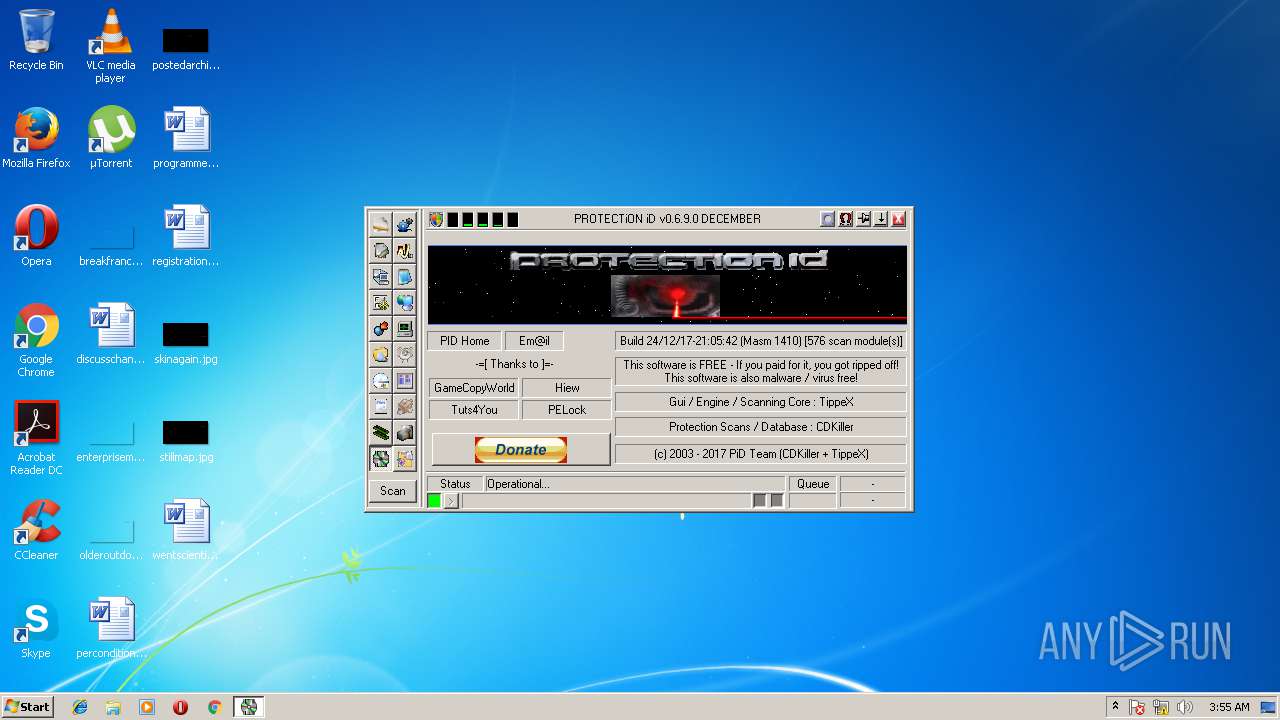Click the red and blue balls side toolbar icon
This screenshot has width=1280, height=720.
pyautogui.click(x=381, y=328)
